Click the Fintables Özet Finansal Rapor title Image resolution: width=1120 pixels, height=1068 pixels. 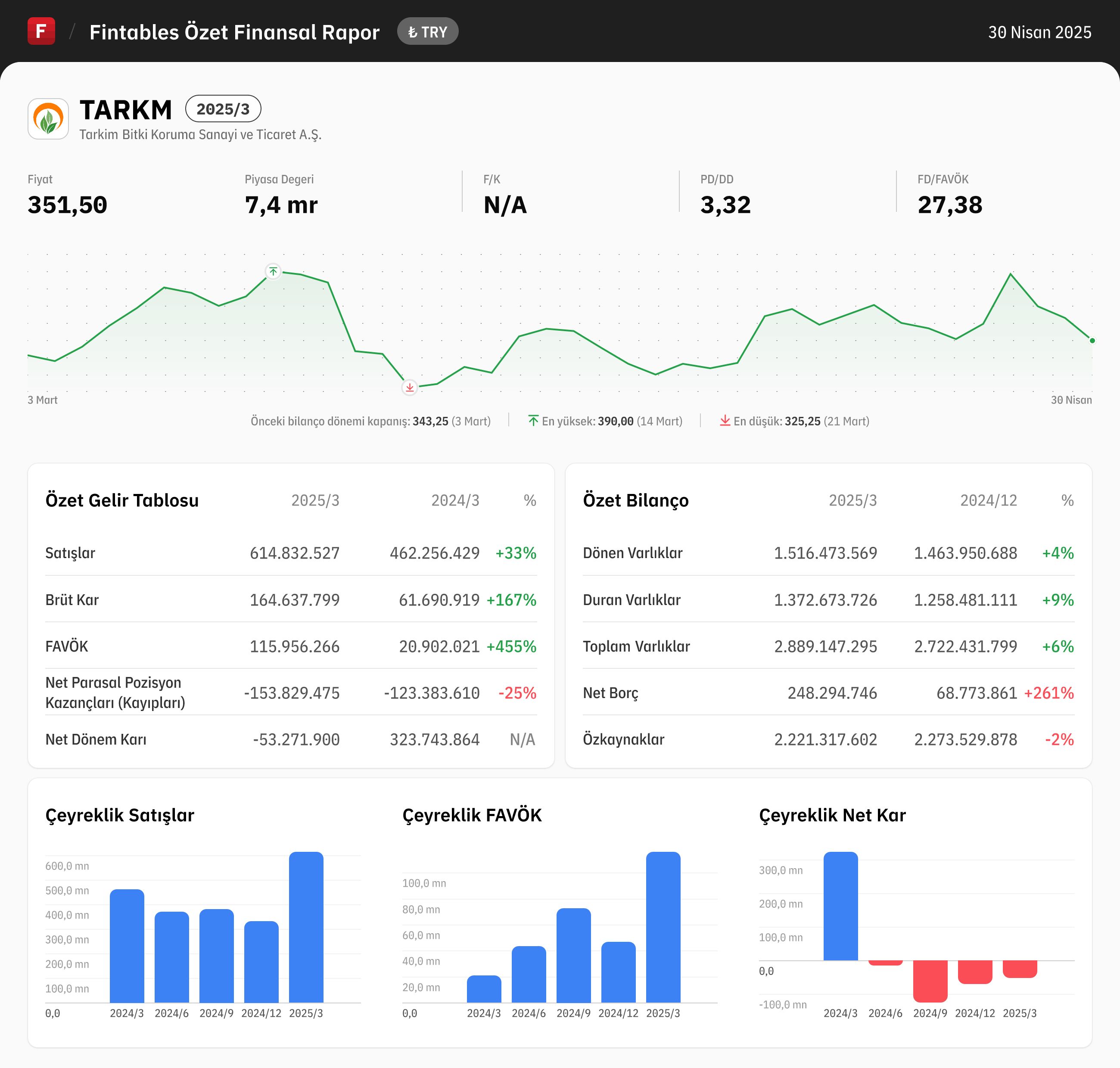[x=235, y=32]
